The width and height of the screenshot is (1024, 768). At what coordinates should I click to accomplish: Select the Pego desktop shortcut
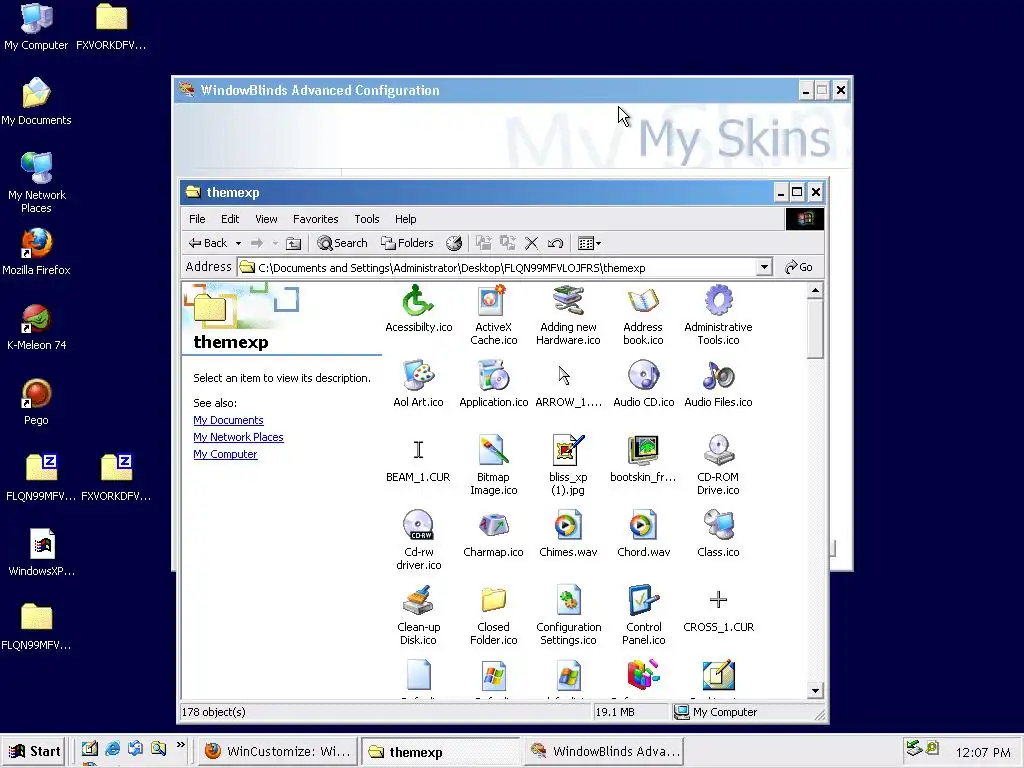36,402
